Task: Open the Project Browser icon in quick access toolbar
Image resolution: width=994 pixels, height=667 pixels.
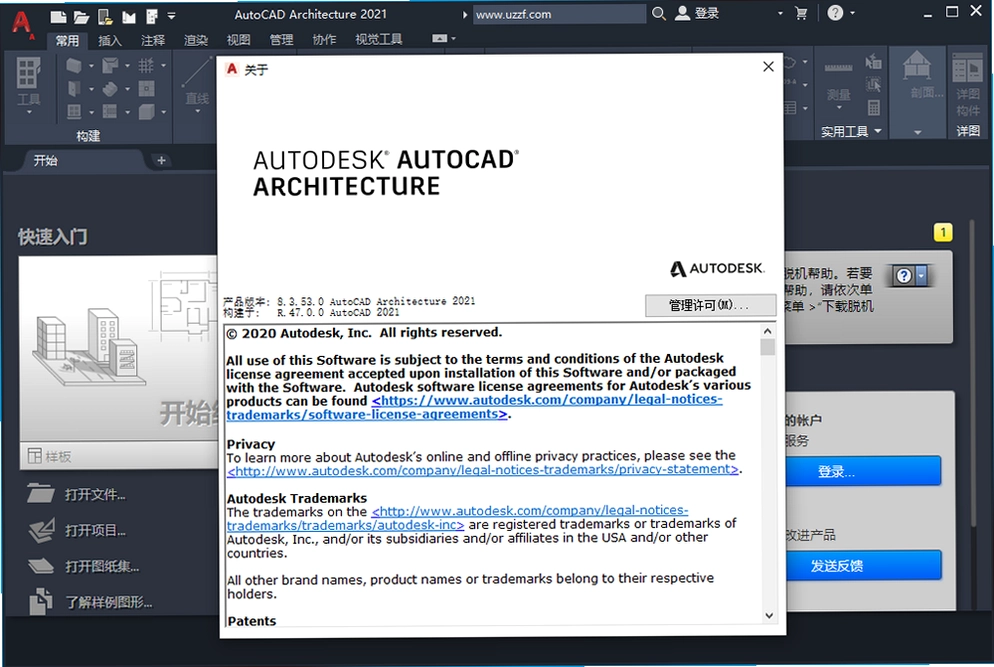Action: coord(152,16)
